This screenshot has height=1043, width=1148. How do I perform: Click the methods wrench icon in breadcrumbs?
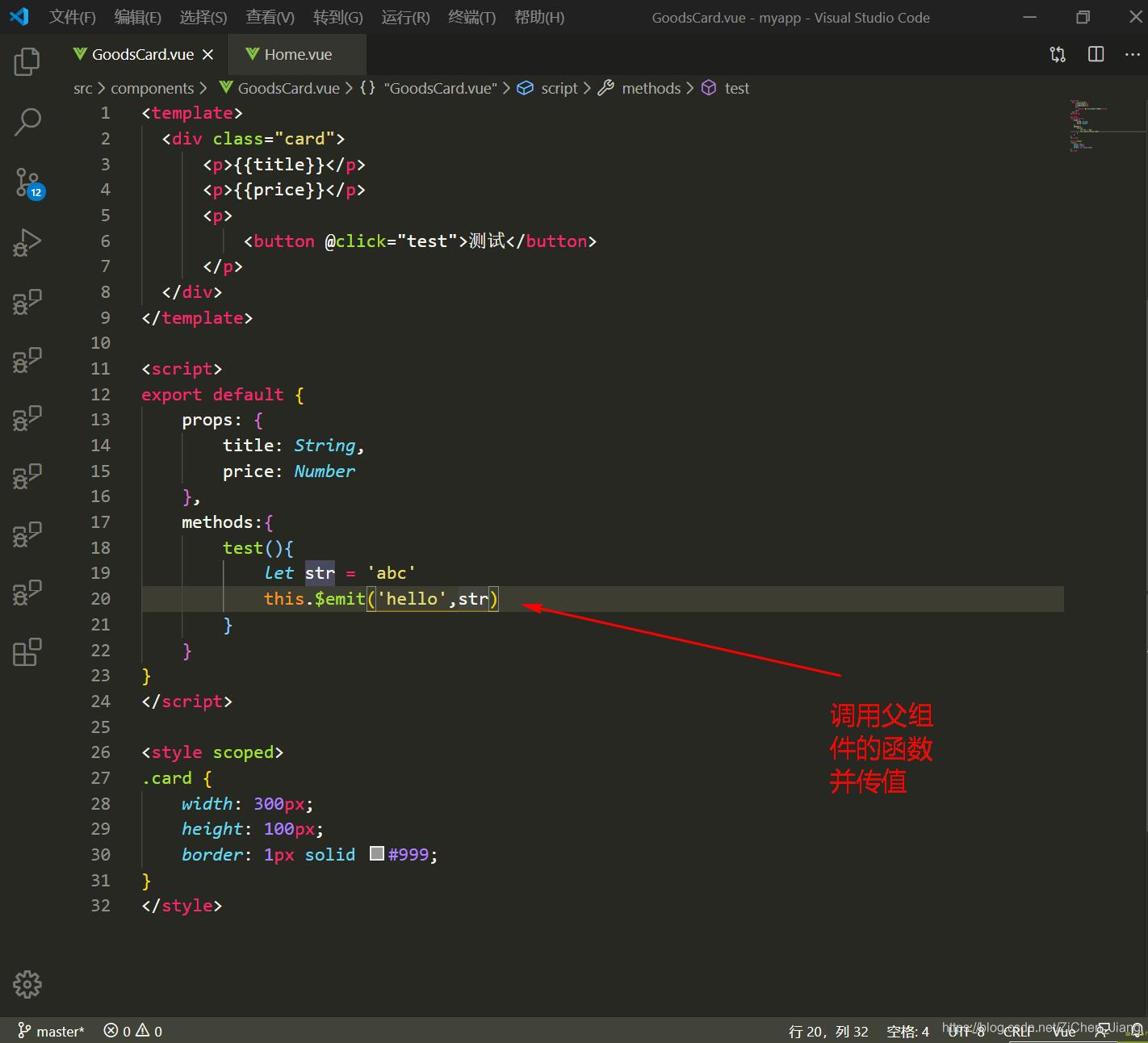605,88
